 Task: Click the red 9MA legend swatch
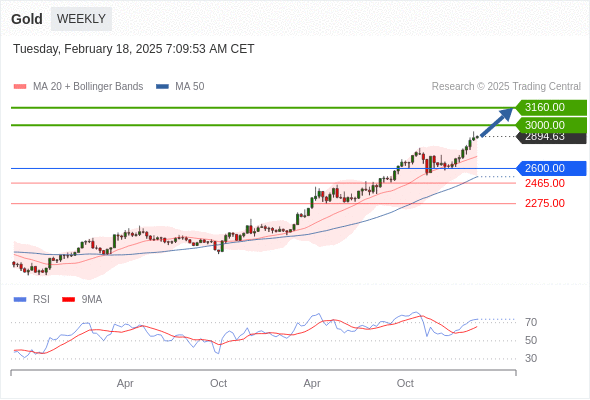click(68, 300)
